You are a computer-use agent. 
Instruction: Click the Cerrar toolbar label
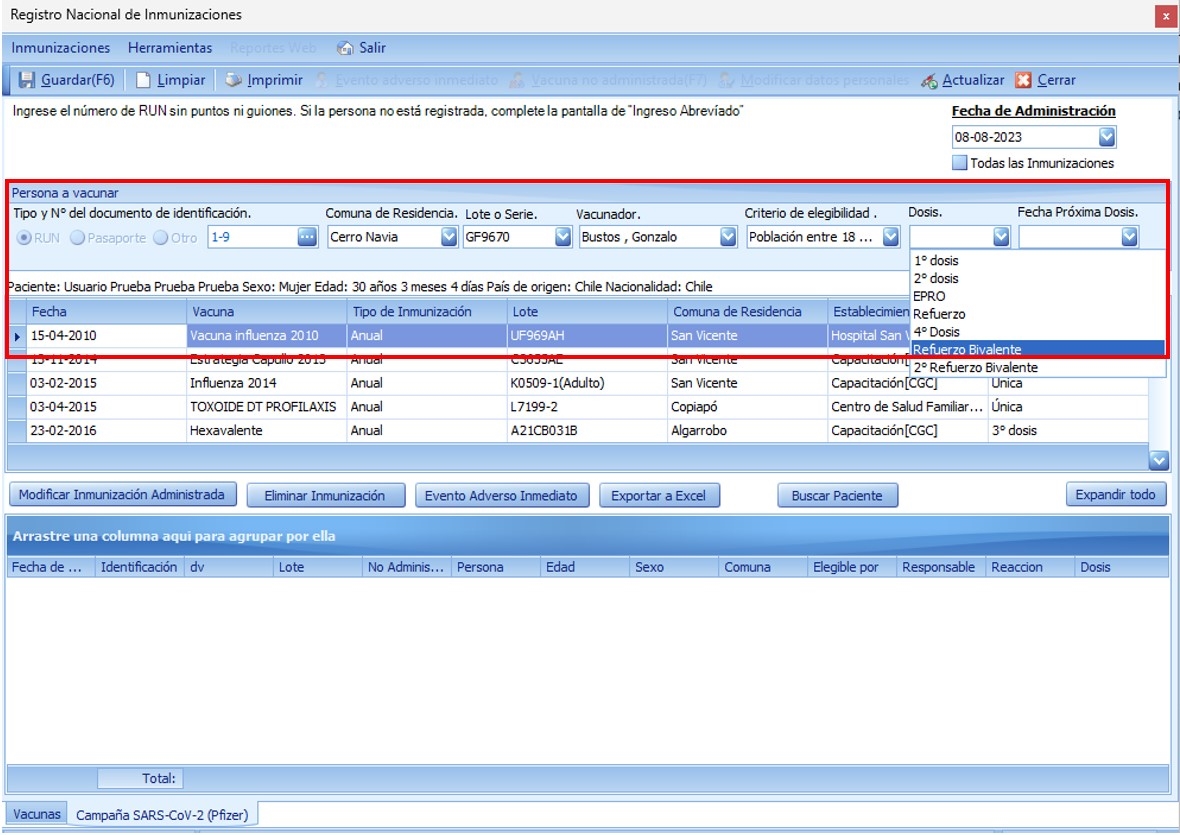tap(1057, 80)
